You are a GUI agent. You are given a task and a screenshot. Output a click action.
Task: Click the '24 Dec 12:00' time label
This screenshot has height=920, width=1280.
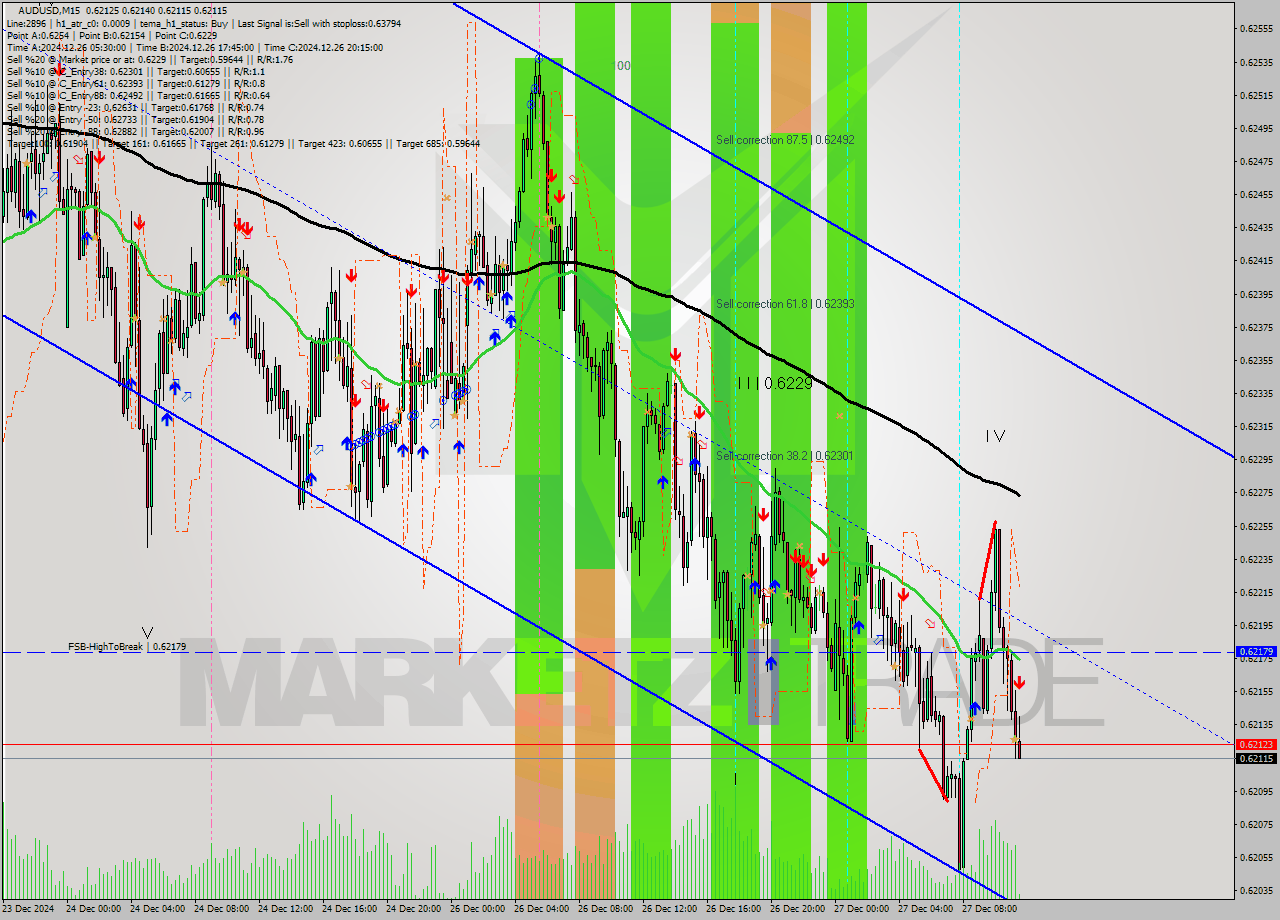point(285,909)
